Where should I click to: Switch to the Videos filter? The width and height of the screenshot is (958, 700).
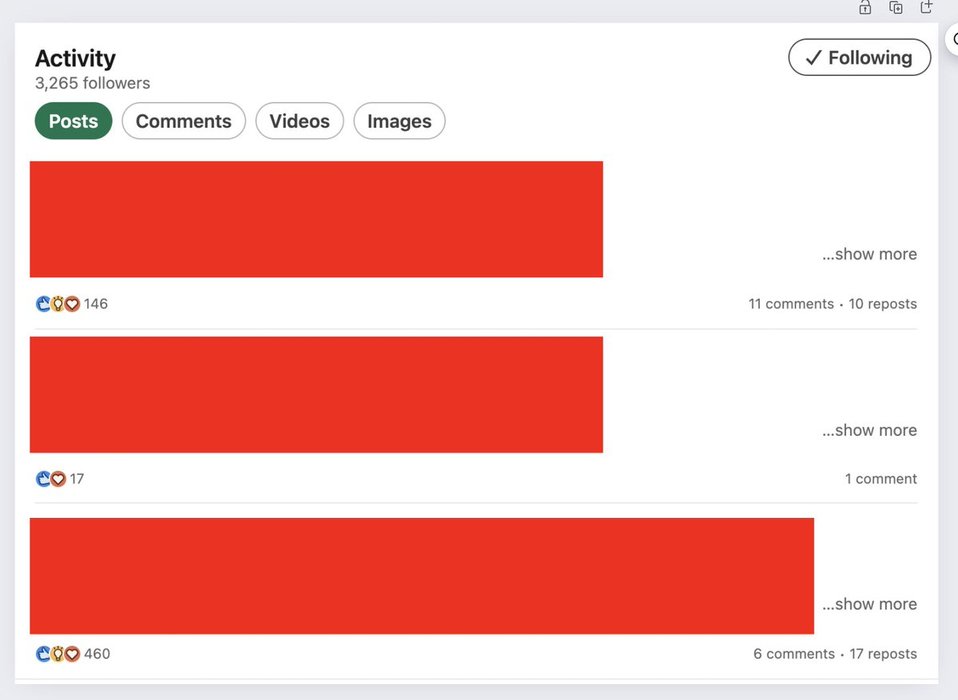pos(299,121)
